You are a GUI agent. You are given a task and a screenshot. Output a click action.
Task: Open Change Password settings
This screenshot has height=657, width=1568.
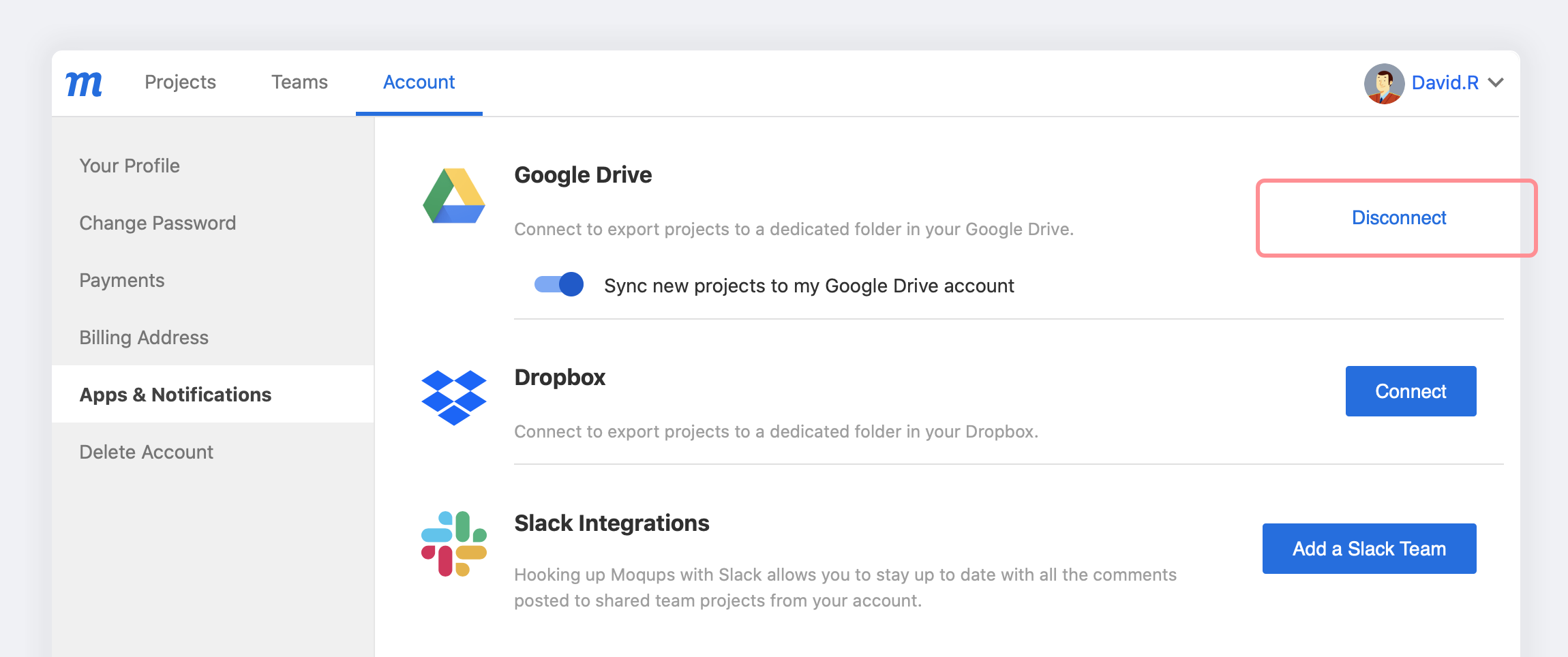(x=157, y=222)
